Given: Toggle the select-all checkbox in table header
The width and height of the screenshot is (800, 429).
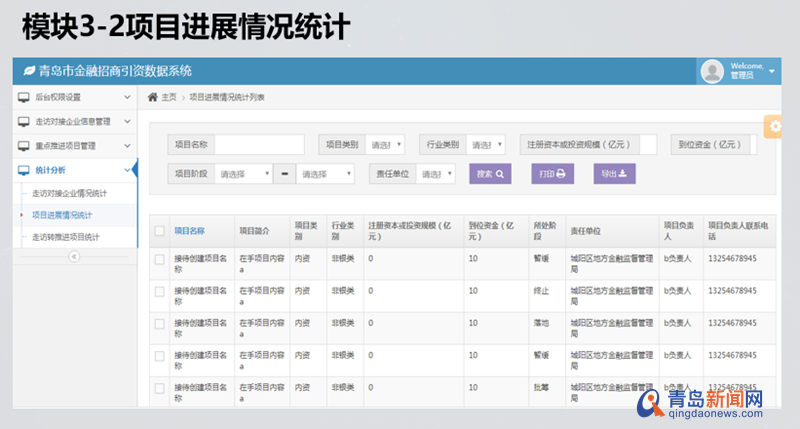Looking at the screenshot, I should (160, 231).
